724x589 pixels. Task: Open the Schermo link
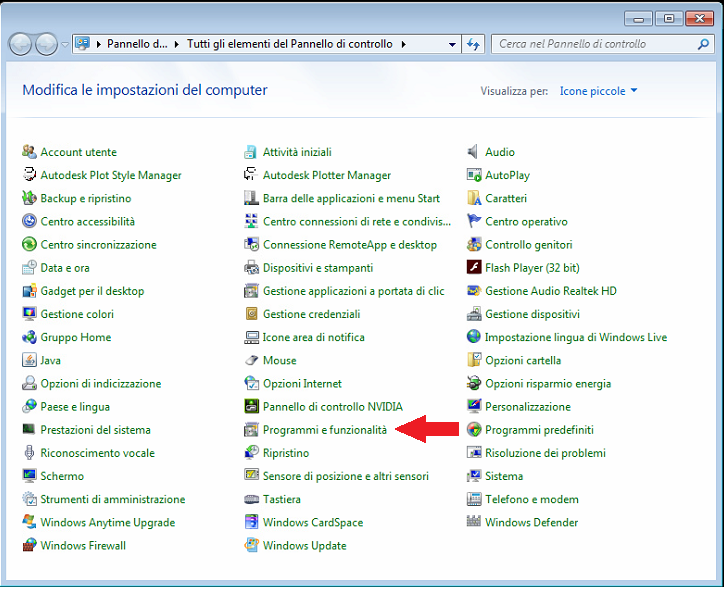tap(62, 475)
